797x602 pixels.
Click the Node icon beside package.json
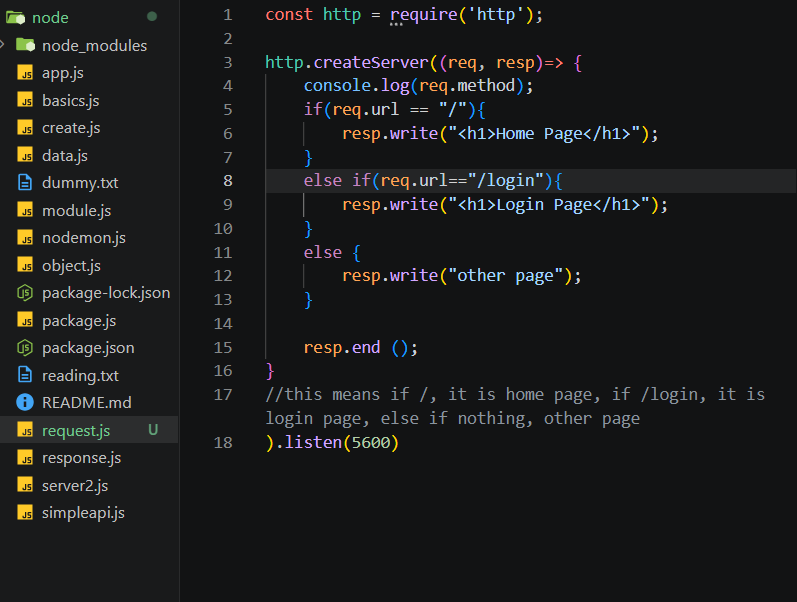25,348
